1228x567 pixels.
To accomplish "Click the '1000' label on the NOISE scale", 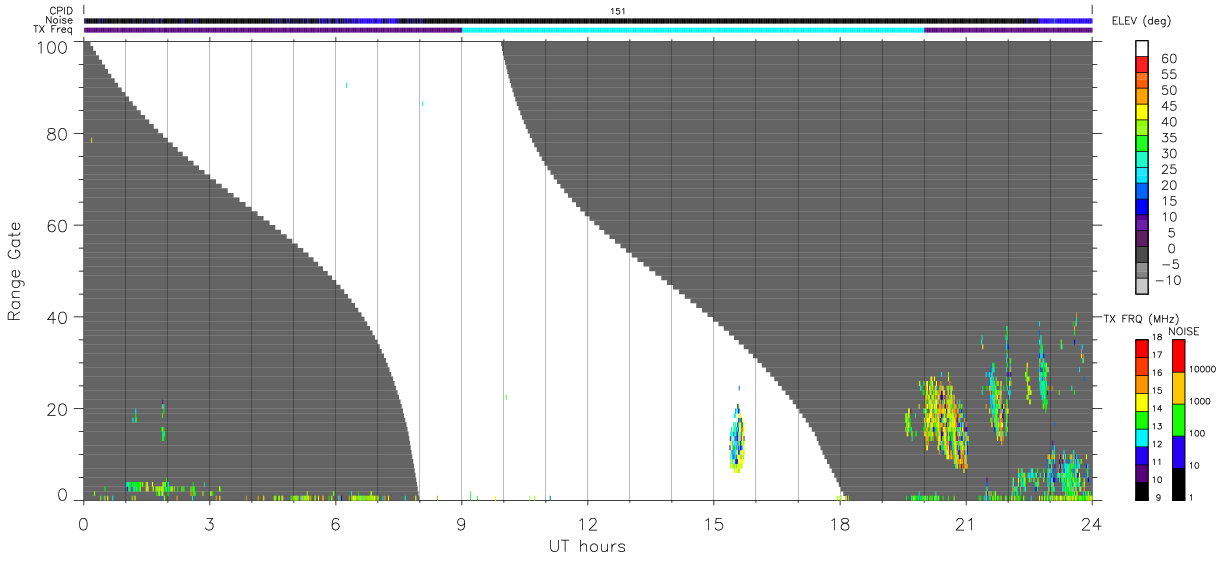I will (1201, 401).
